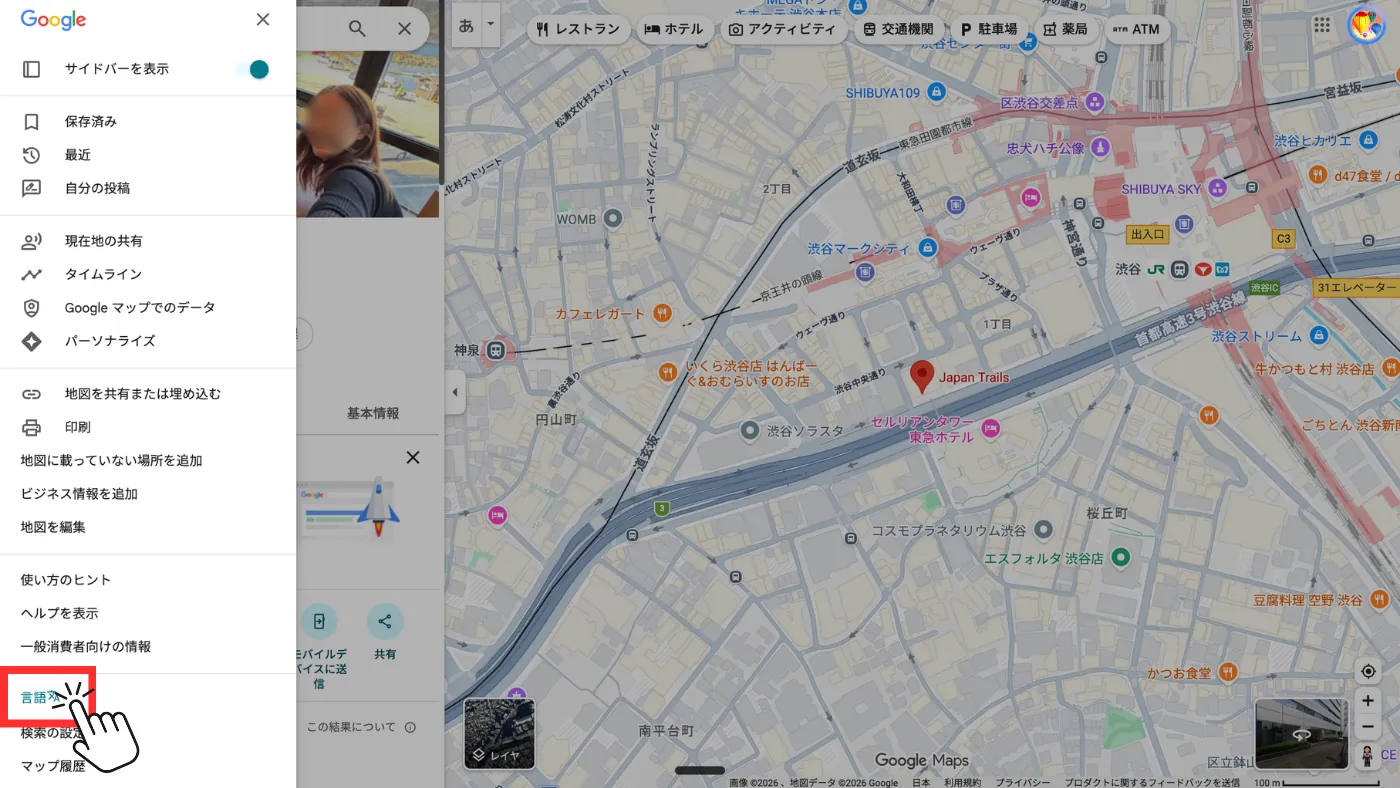Switch to the 基本情報 tab
1400x788 pixels.
tap(373, 413)
